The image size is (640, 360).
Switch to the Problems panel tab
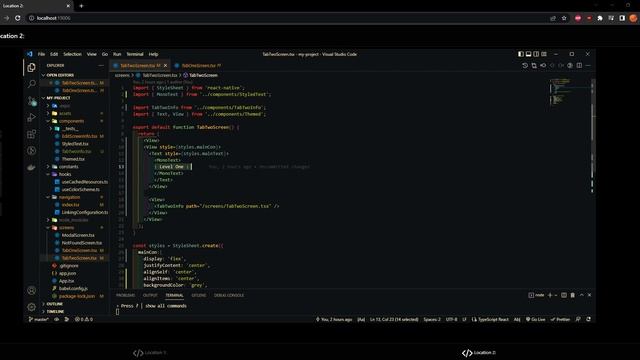[x=125, y=295]
